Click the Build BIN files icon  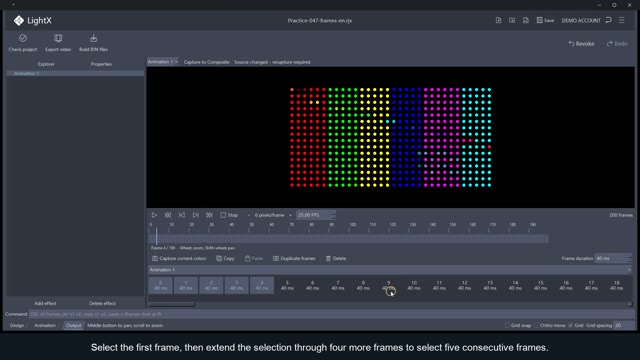pos(93,38)
